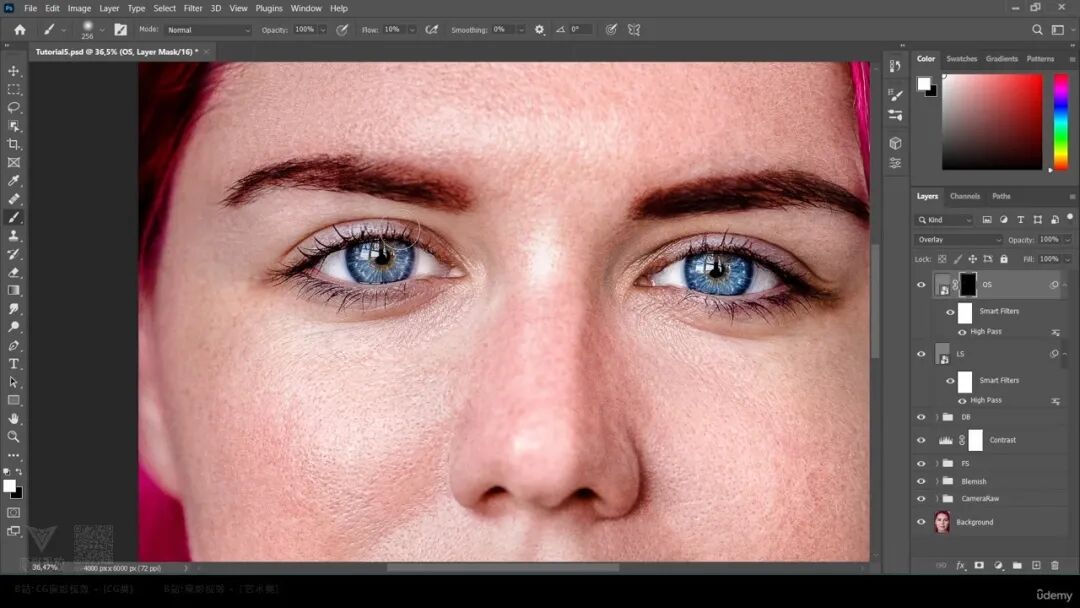Toggle airbrush-style build-up effects

click(x=432, y=30)
